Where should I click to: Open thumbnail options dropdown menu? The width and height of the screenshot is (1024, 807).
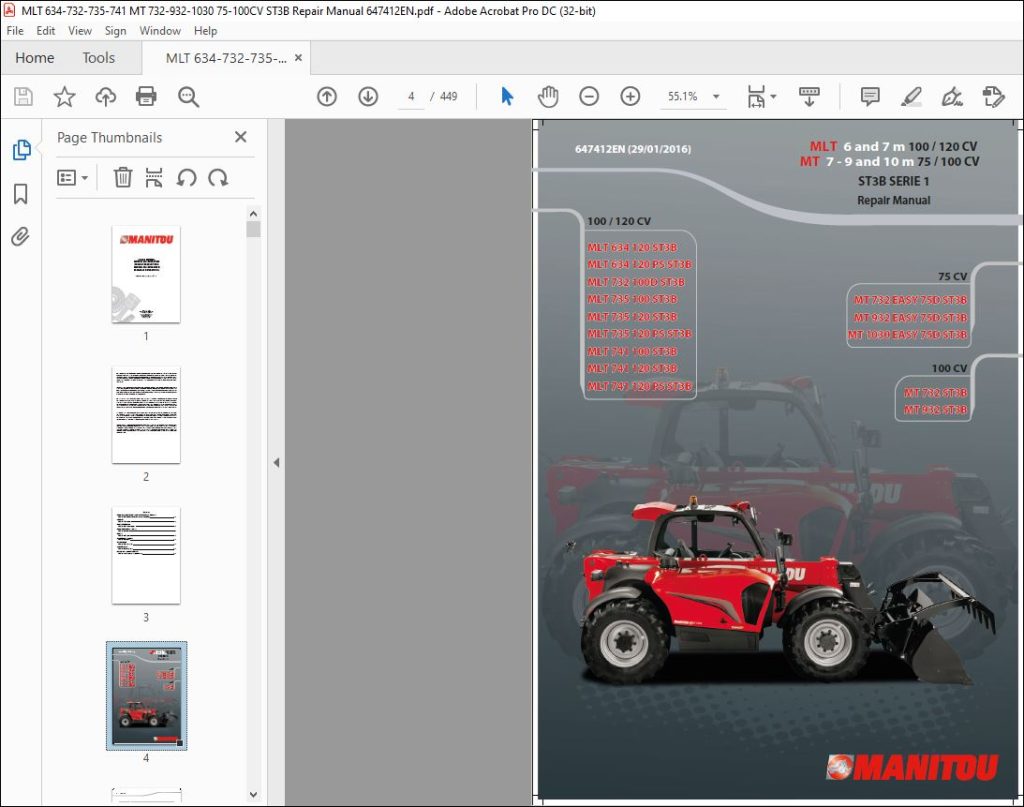(x=72, y=178)
